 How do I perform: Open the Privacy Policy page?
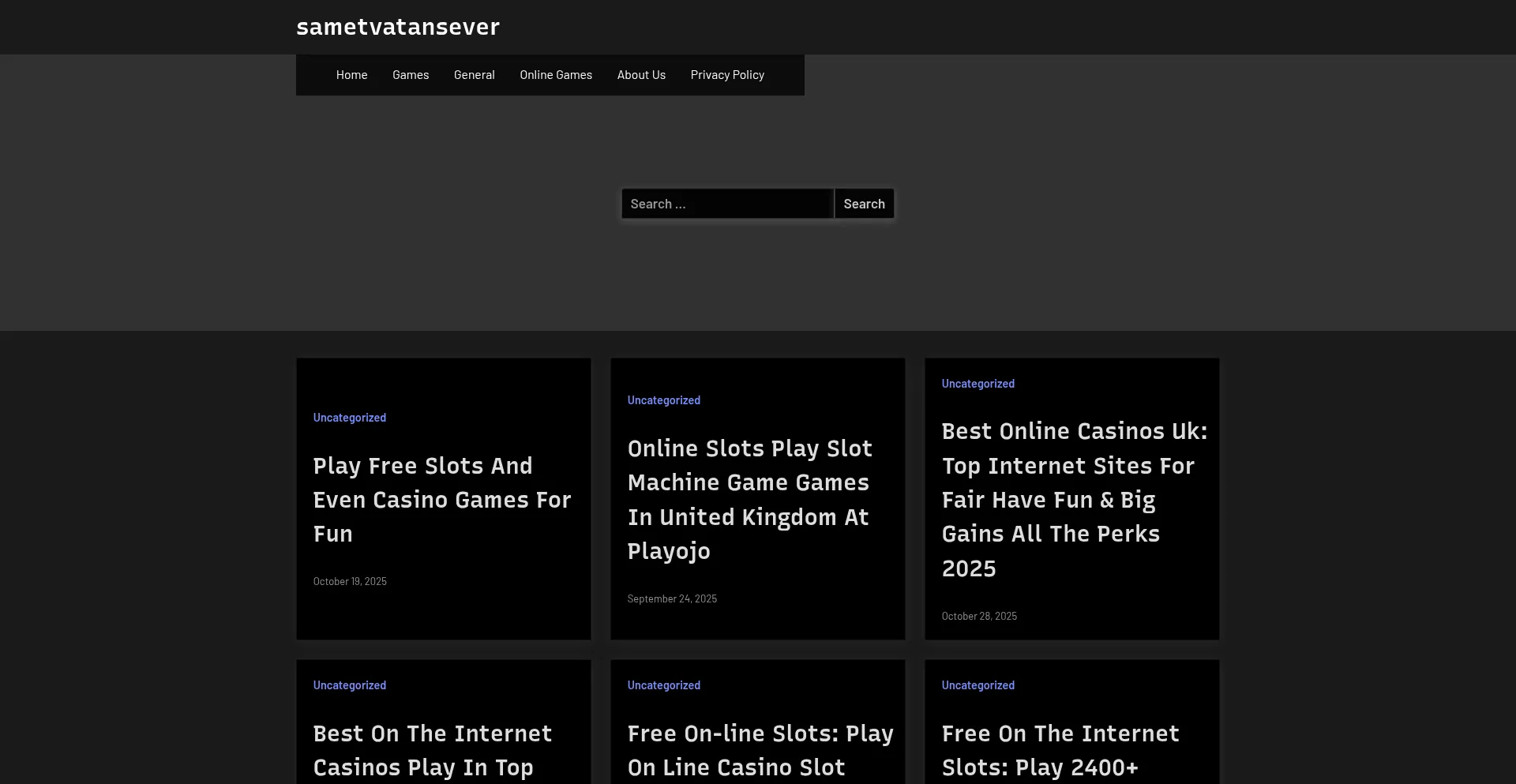727,75
